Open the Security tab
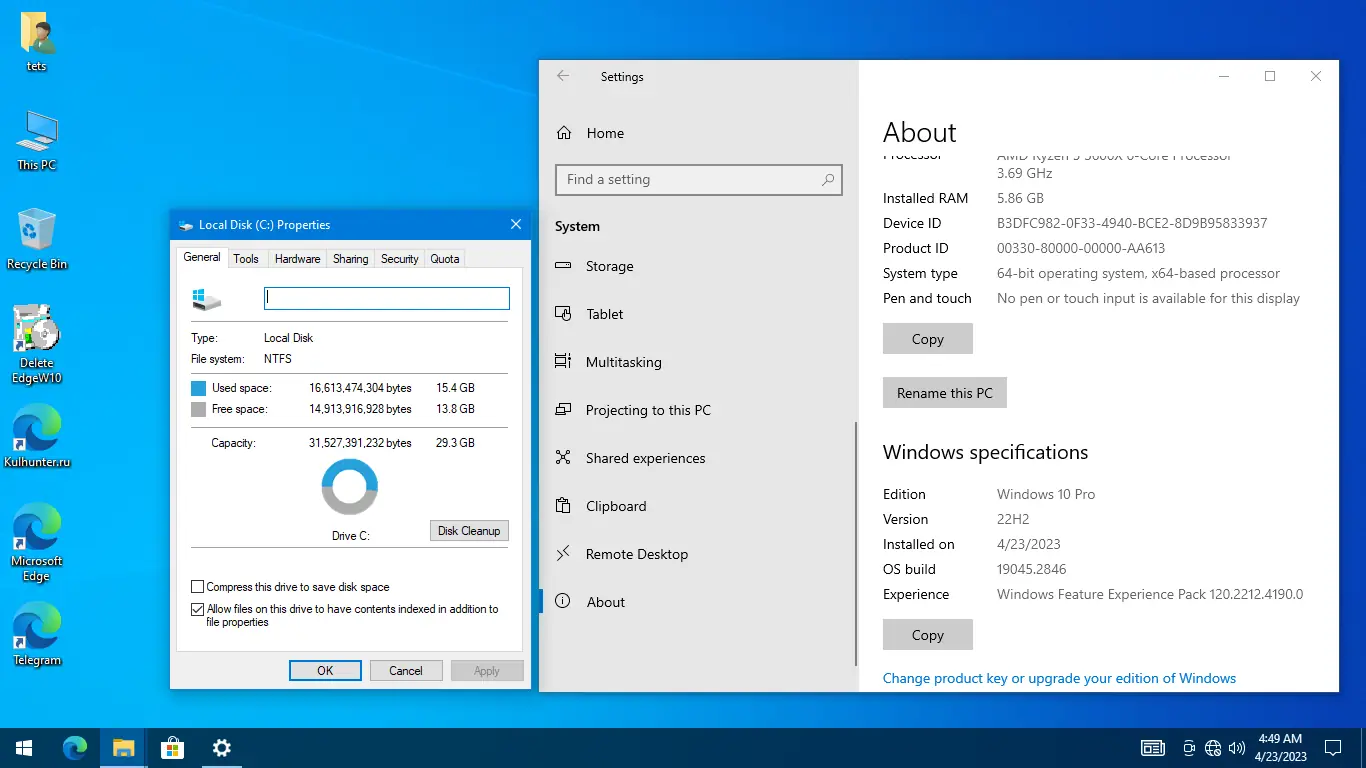 (400, 259)
